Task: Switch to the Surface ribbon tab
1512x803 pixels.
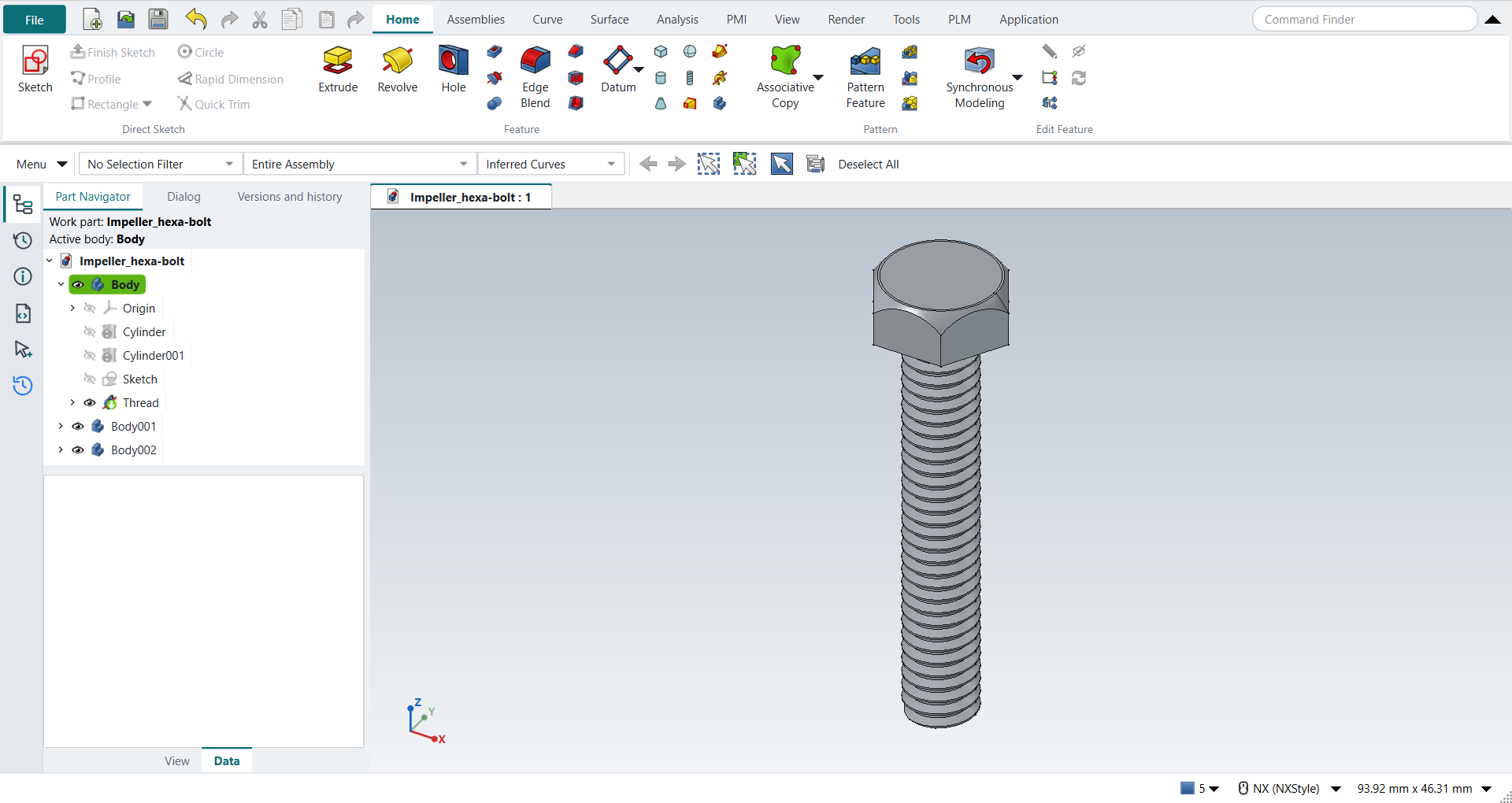Action: 610,20
